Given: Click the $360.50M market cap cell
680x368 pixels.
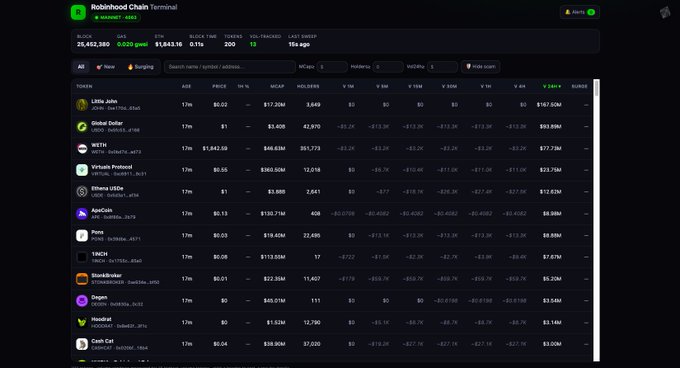Looking at the screenshot, I should 273,170.
